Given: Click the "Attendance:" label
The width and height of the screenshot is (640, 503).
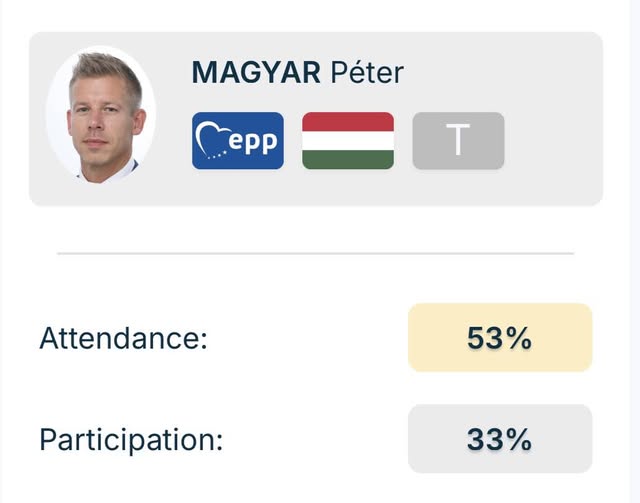Looking at the screenshot, I should coord(123,338).
